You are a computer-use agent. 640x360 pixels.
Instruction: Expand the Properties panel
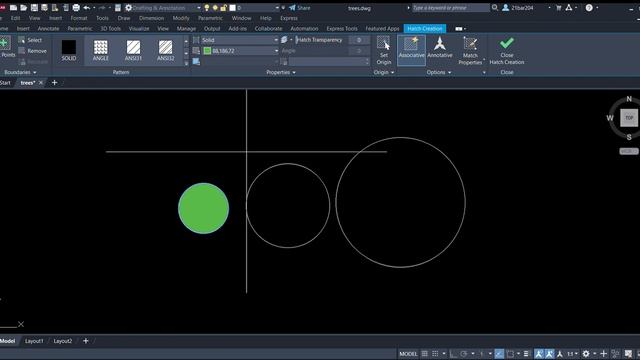[281, 72]
